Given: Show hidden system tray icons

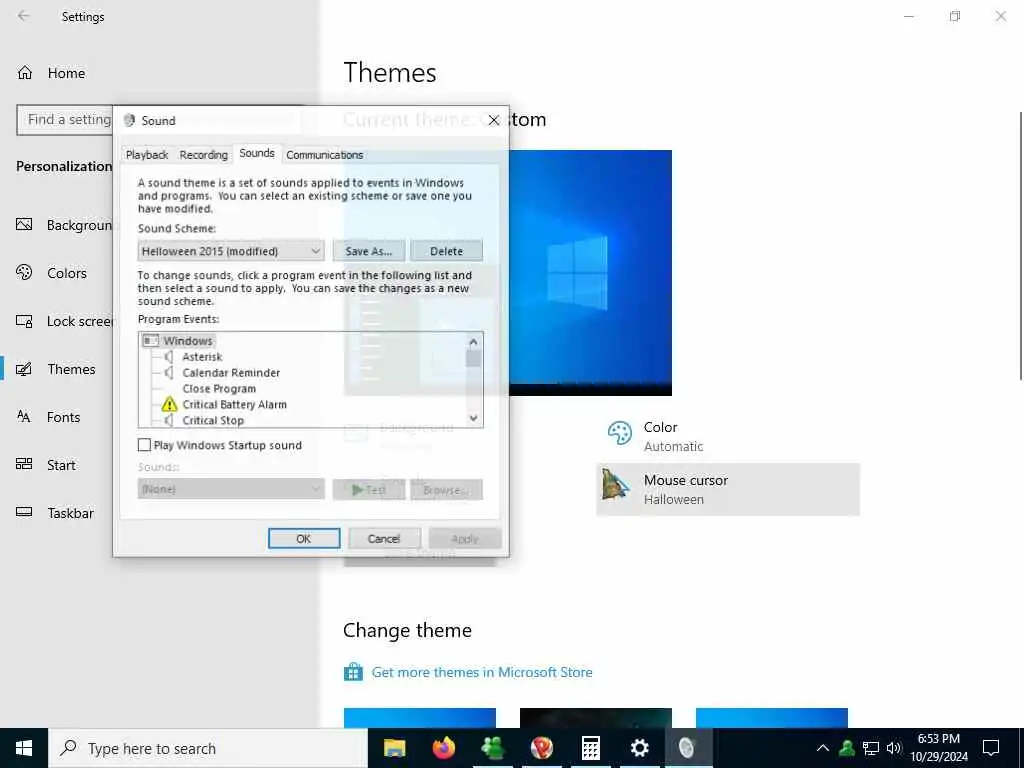Looking at the screenshot, I should 823,748.
